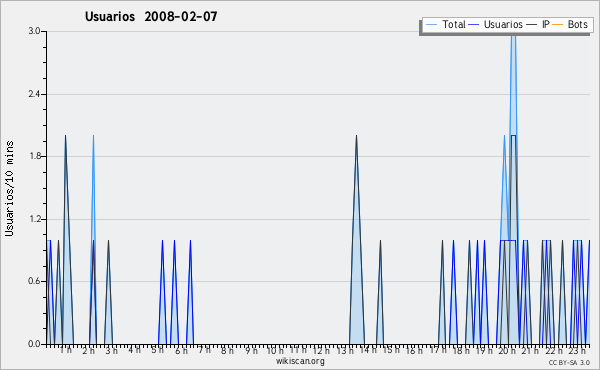This screenshot has width=600, height=370.
Task: Click the '20 h' x-axis label
Action: point(507,350)
